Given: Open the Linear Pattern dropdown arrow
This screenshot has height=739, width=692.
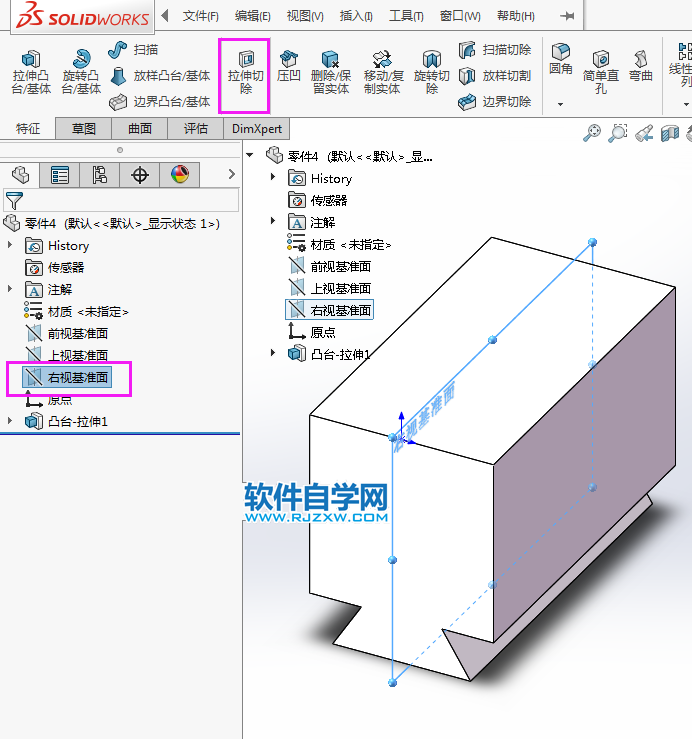Looking at the screenshot, I should [x=686, y=104].
